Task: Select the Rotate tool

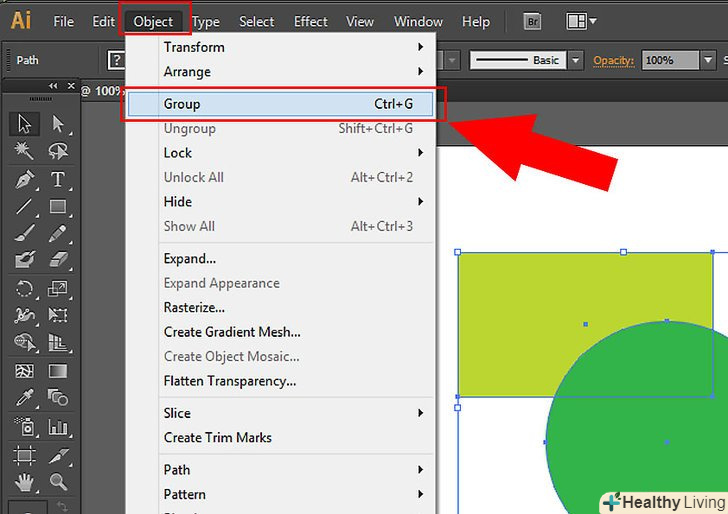Action: (24, 289)
